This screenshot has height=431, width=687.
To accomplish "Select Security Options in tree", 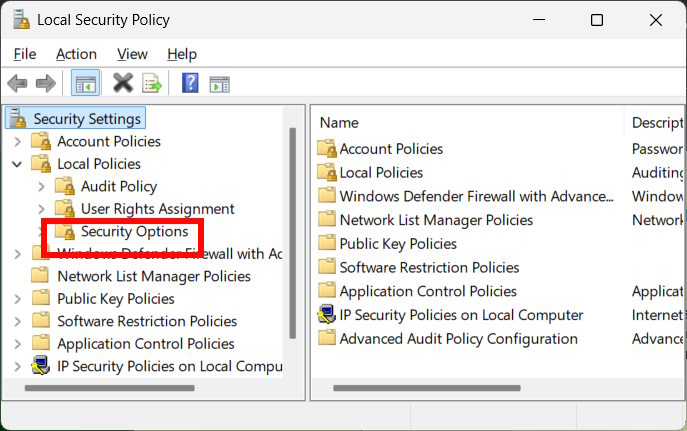I will click(x=135, y=231).
